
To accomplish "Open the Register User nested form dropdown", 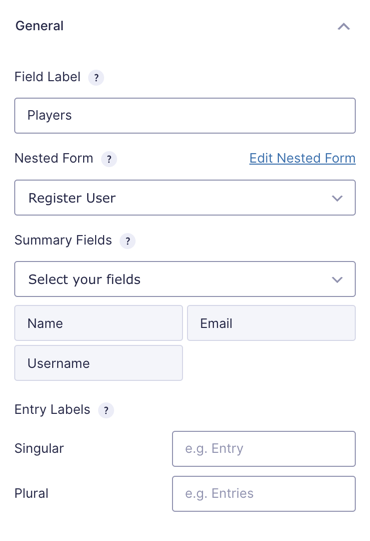I will [x=185, y=198].
